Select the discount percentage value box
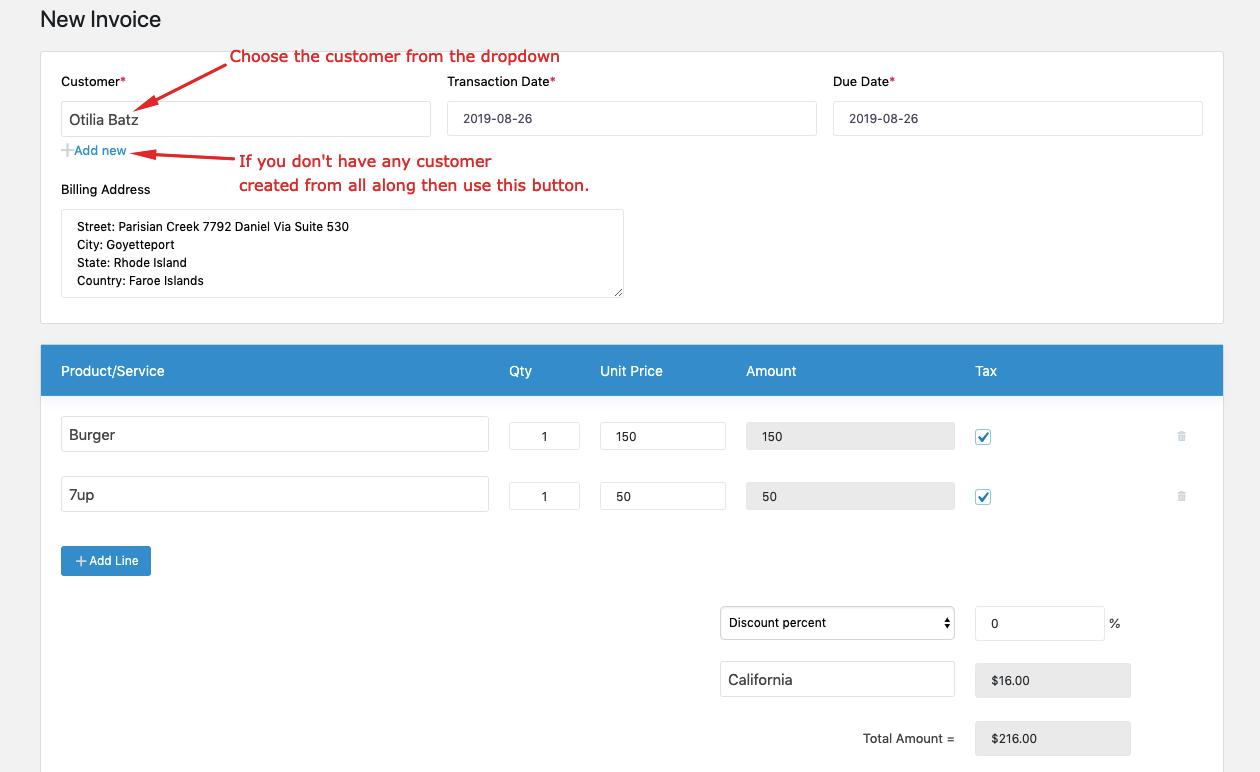This screenshot has width=1260, height=772. click(x=1039, y=622)
